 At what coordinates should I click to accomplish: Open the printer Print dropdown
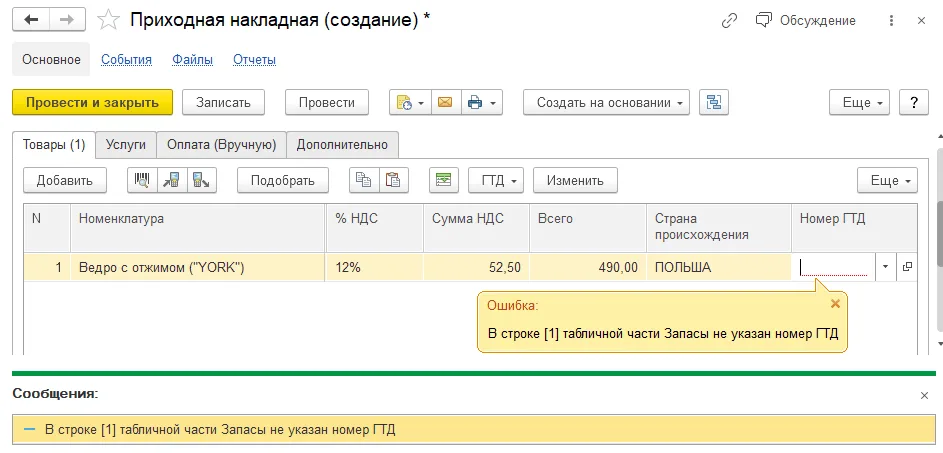482,102
